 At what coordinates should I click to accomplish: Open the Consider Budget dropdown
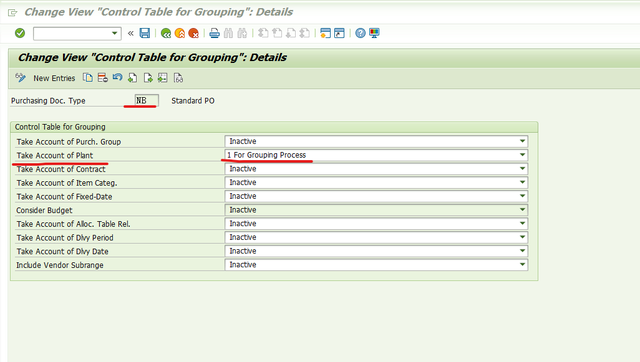(x=522, y=210)
